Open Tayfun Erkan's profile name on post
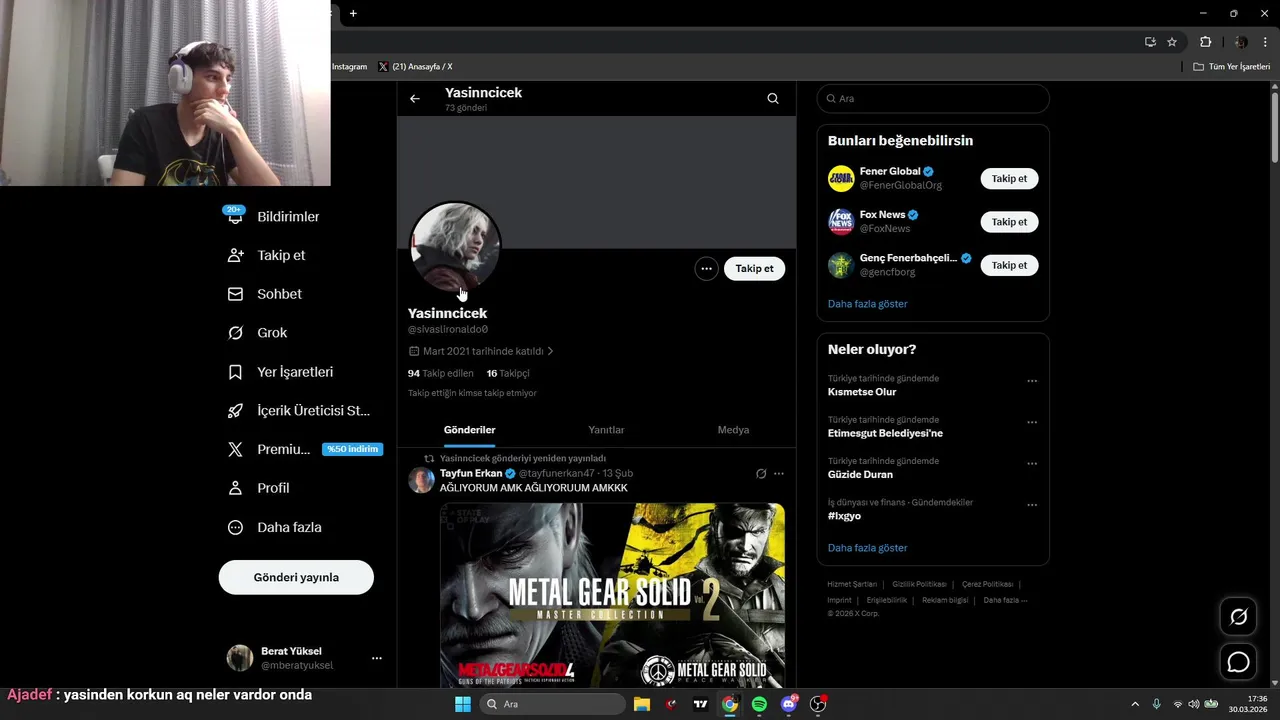1280x720 pixels. click(471, 473)
